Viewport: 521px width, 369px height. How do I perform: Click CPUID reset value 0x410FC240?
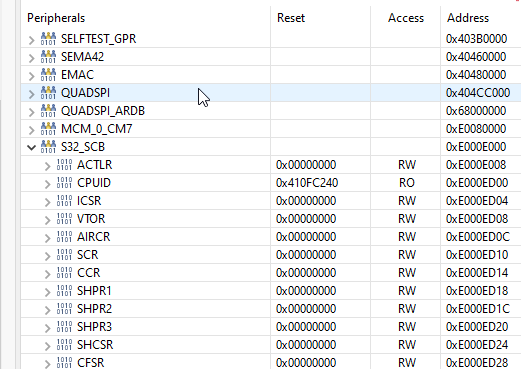(307, 183)
